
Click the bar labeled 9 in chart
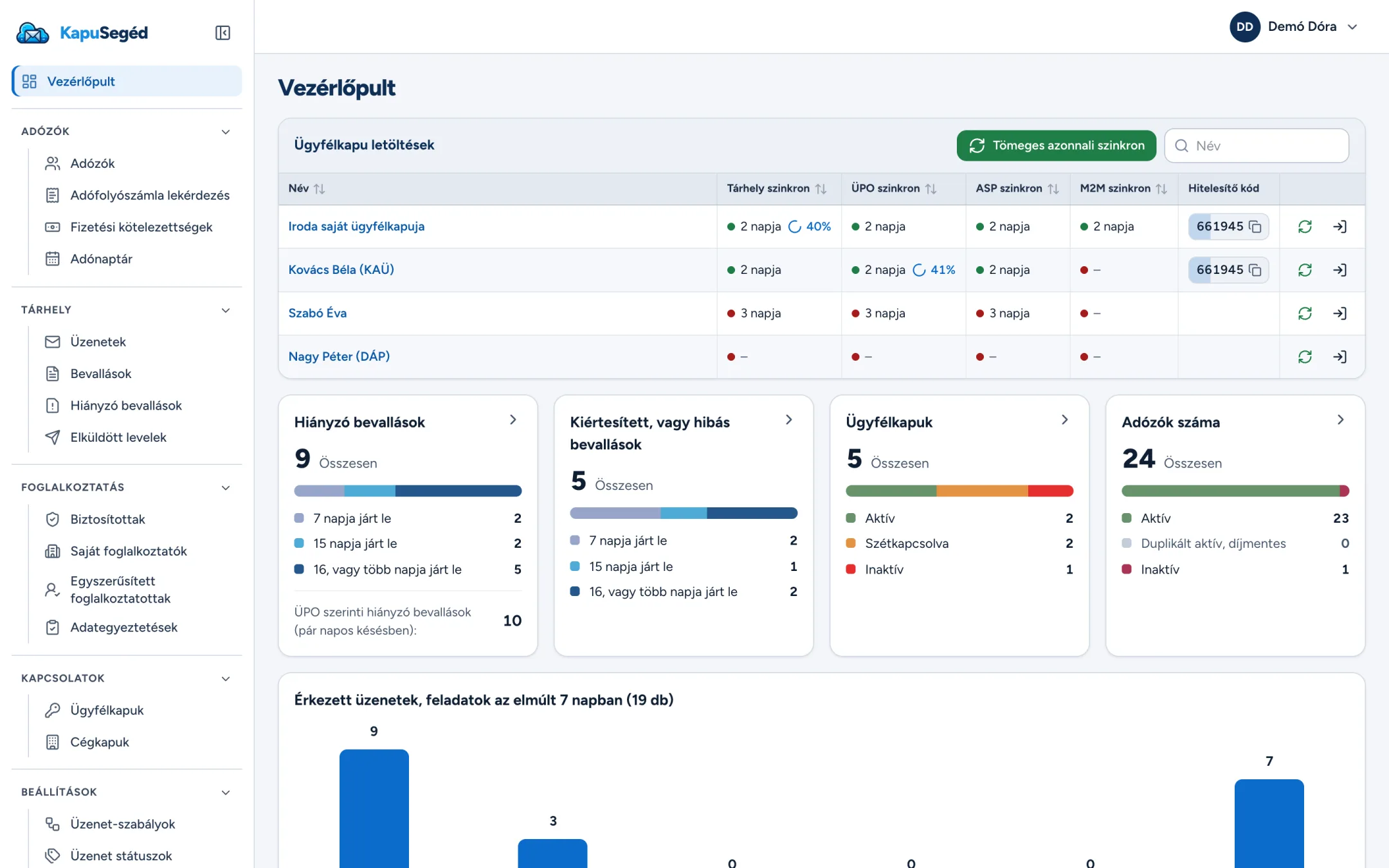[374, 808]
